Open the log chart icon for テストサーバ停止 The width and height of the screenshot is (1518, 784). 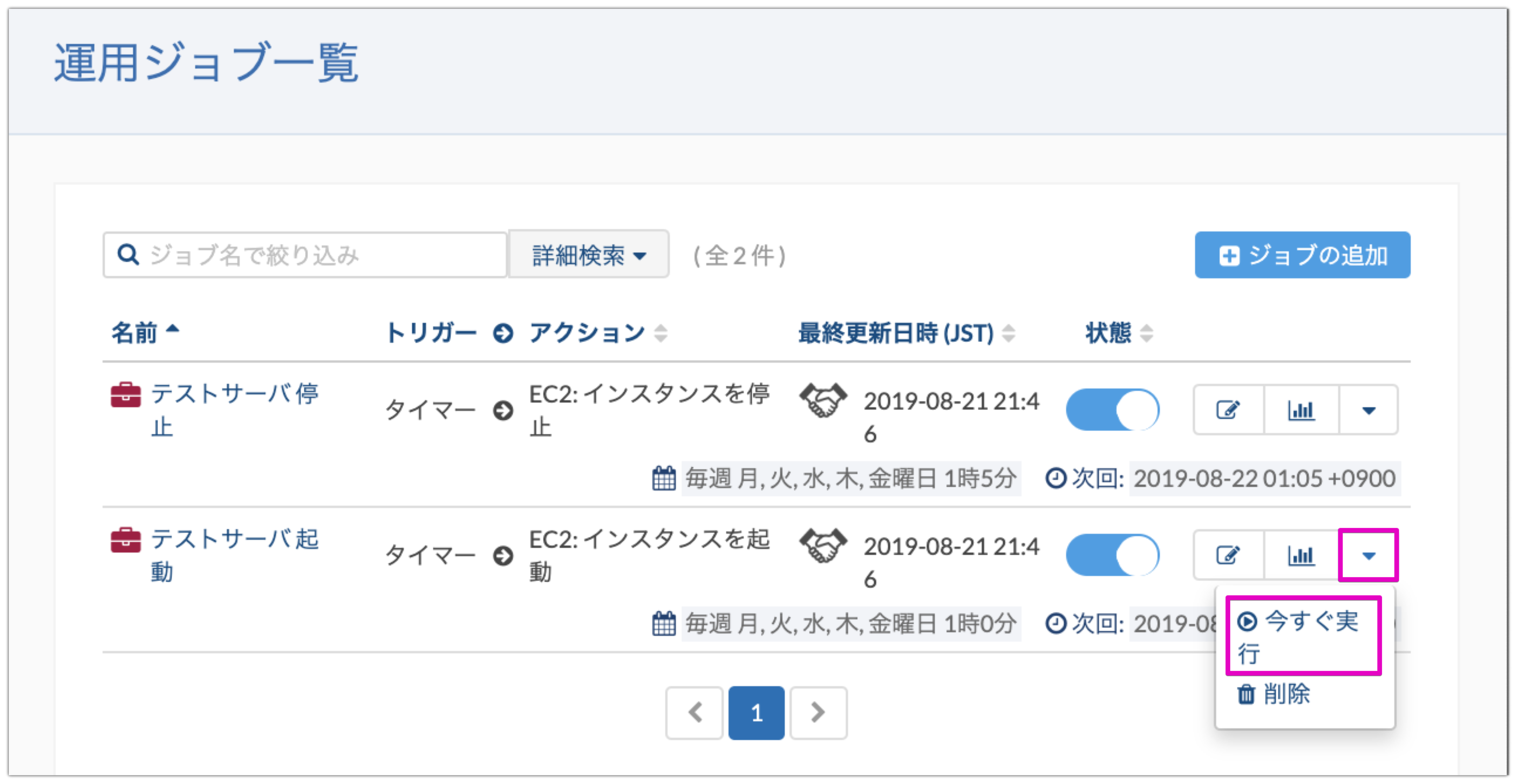click(1301, 410)
